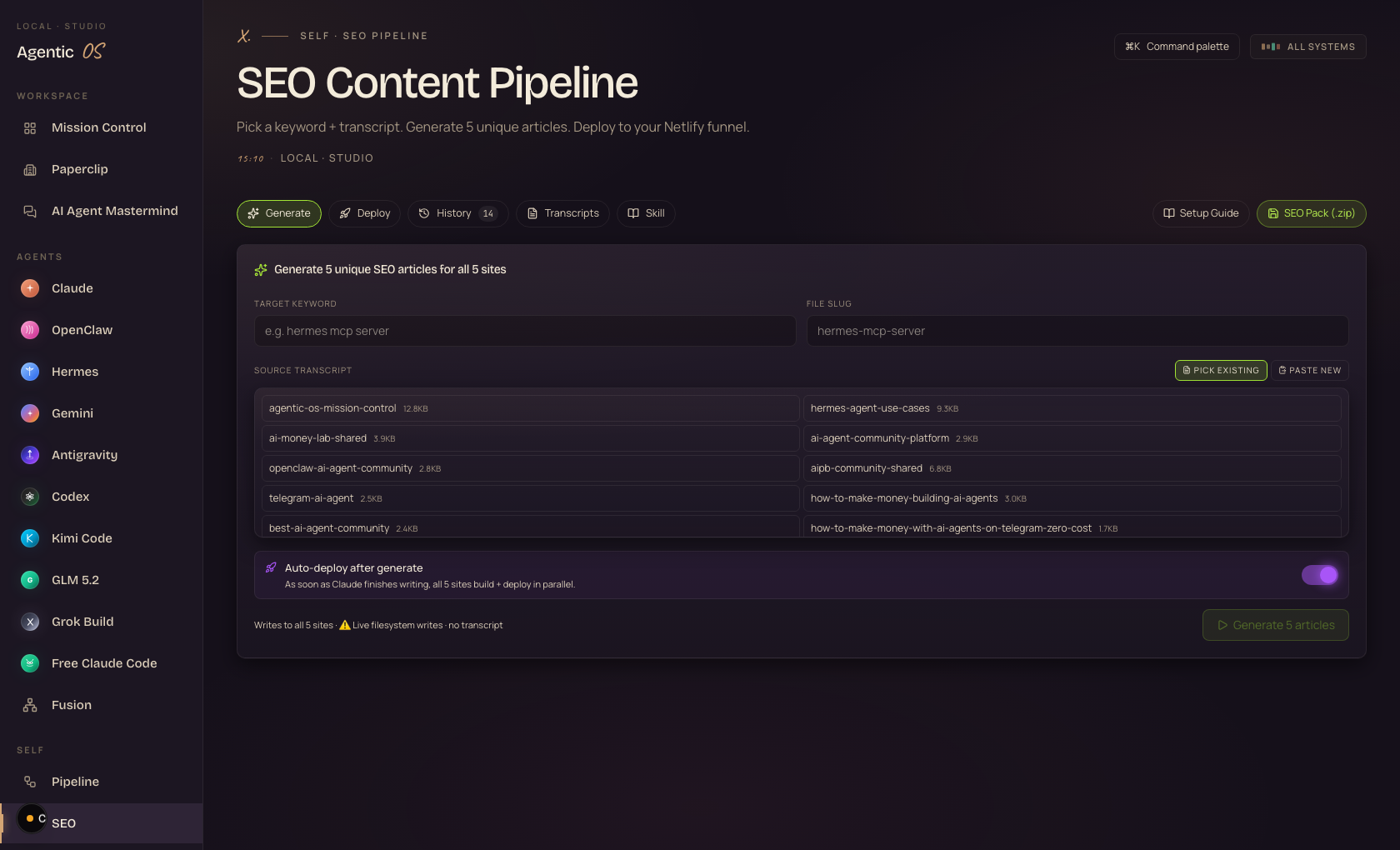Select aipb-community-shared transcript

[x=1072, y=468]
